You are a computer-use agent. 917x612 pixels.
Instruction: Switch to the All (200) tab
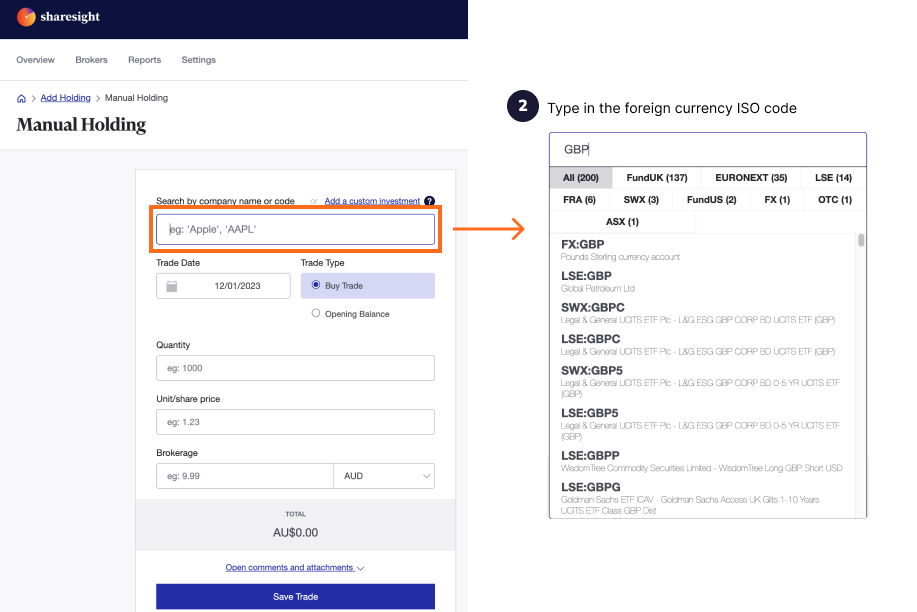point(580,177)
